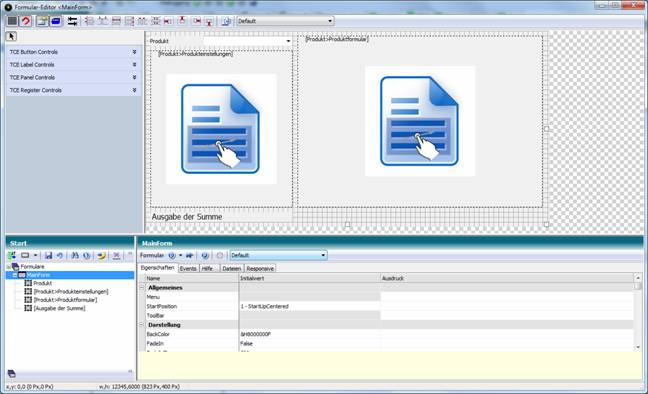Viewport: 648px width, 394px height.
Task: Select MainForm in the Formulare tree
Action: click(38, 275)
